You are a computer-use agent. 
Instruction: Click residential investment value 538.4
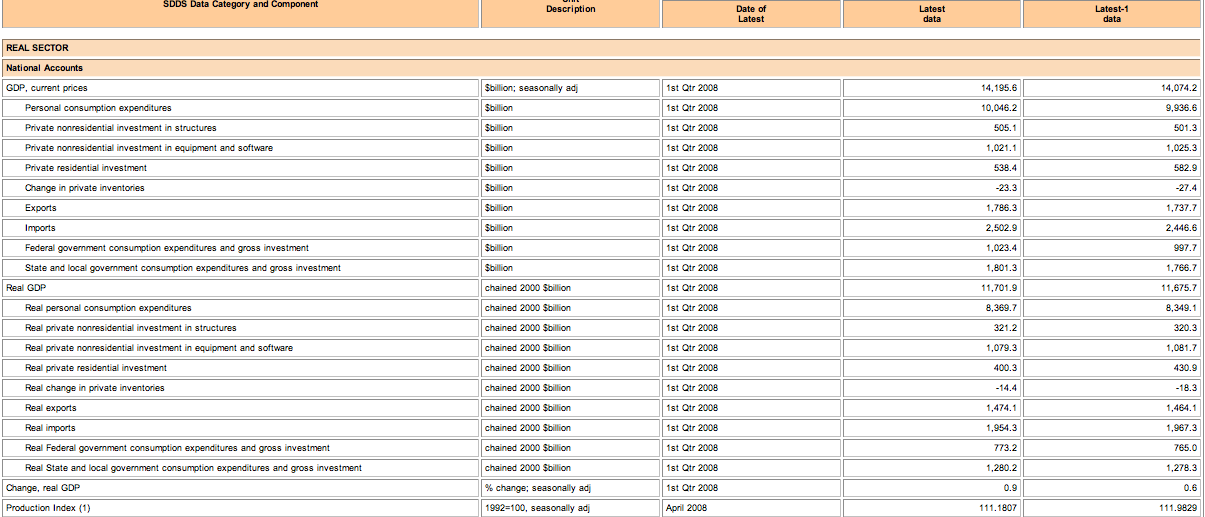pos(1006,168)
